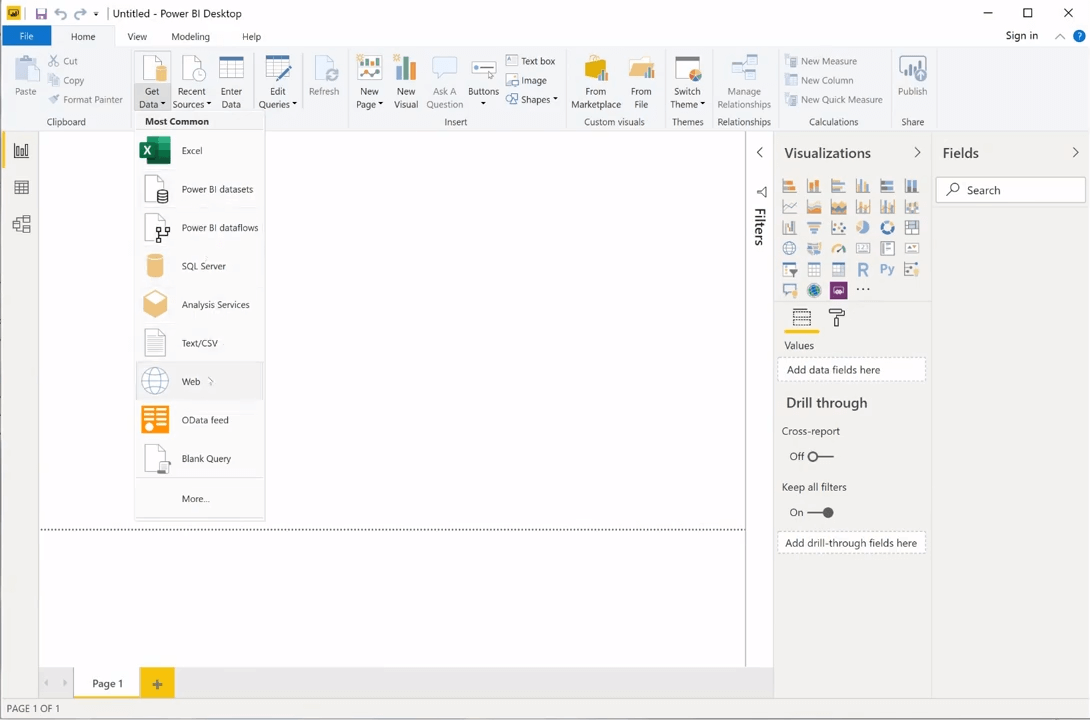Viewport: 1090px width, 720px height.
Task: Expand the Shapes dropdown
Action: pos(532,100)
